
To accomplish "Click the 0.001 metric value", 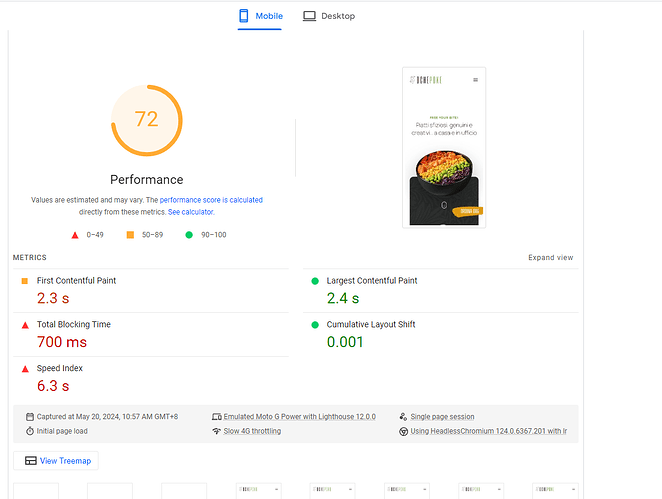I will pos(345,342).
